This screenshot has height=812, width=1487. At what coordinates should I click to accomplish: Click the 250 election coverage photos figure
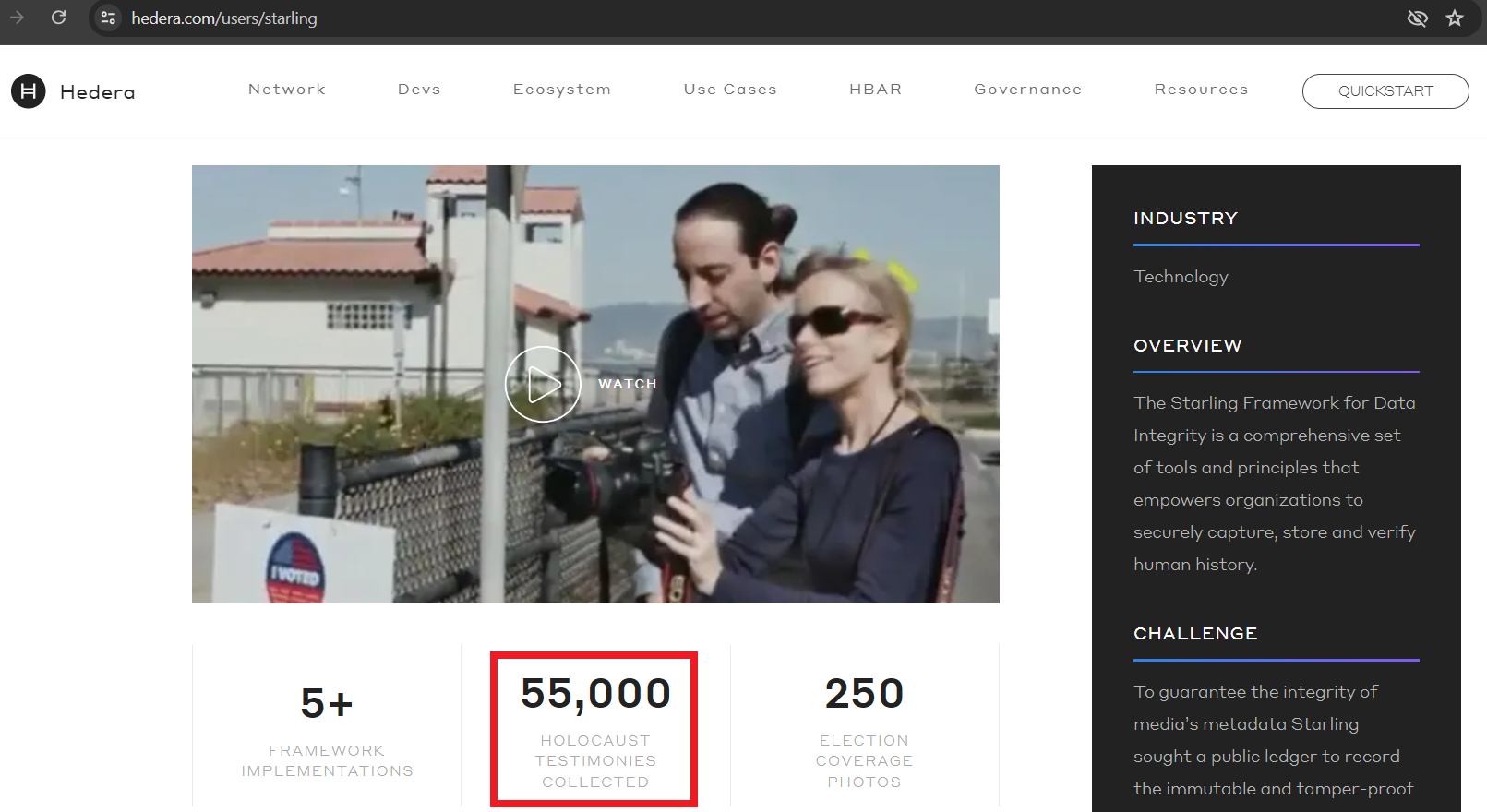point(864,694)
